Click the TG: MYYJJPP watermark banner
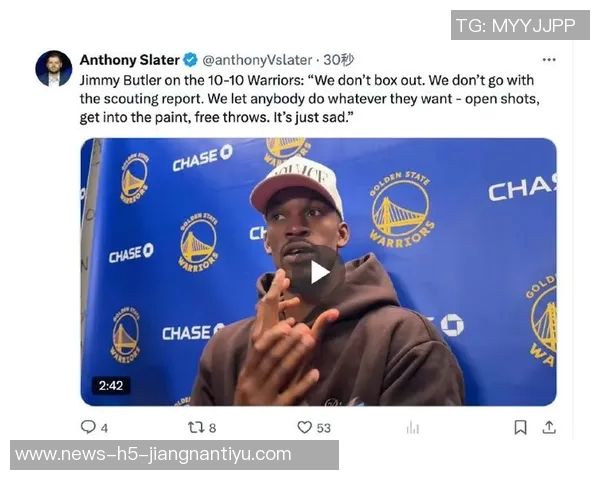 [x=520, y=25]
